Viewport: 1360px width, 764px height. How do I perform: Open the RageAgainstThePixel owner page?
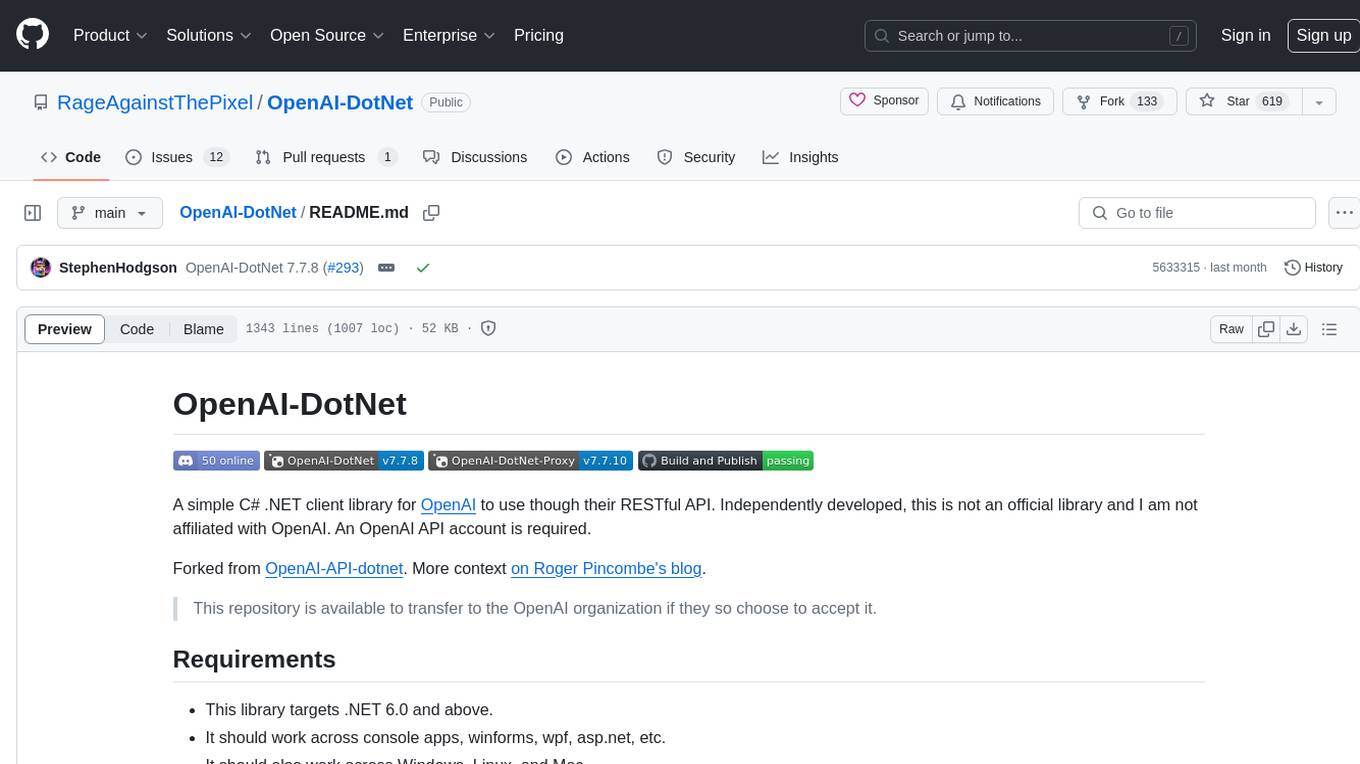pos(155,102)
